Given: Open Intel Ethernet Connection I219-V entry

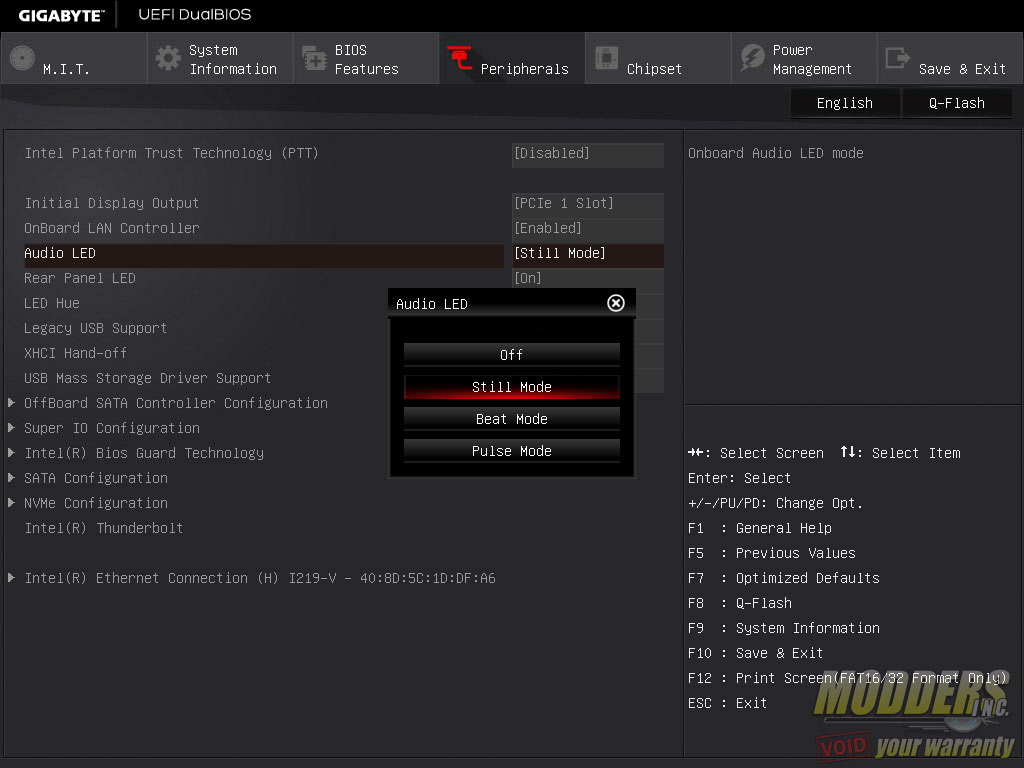Looking at the screenshot, I should 259,578.
